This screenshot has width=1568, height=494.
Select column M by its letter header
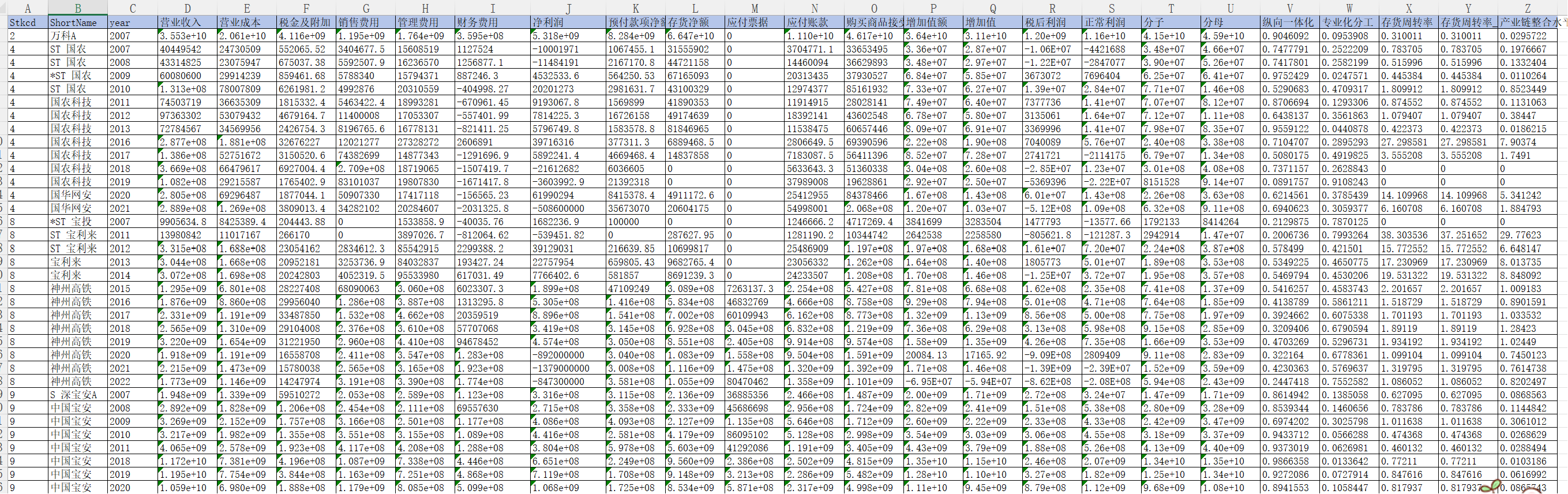pos(754,8)
